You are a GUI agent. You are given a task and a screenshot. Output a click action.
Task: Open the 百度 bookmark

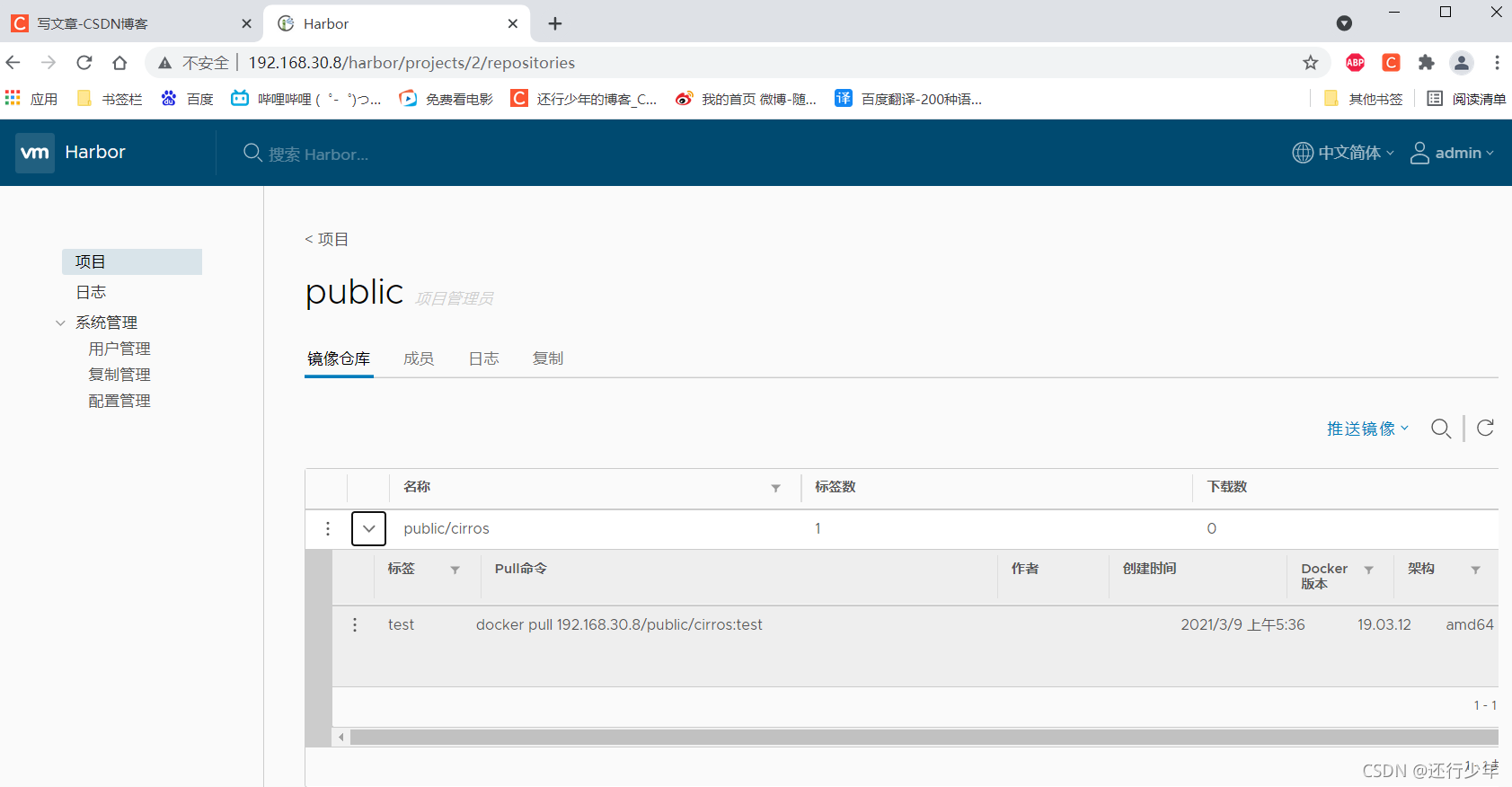(x=187, y=99)
